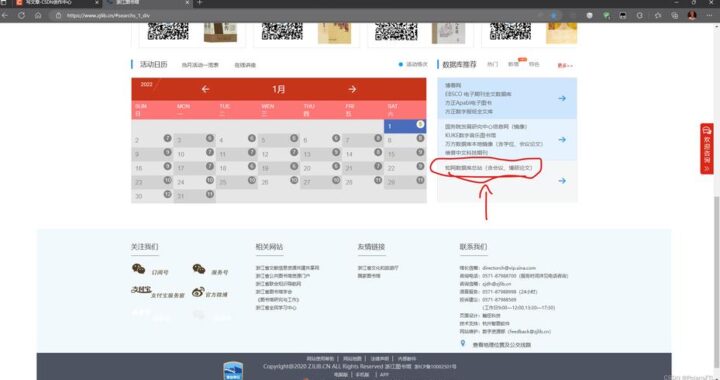Open the 国家图书馆 friendly link
This screenshot has height=380, width=720.
click(x=369, y=276)
